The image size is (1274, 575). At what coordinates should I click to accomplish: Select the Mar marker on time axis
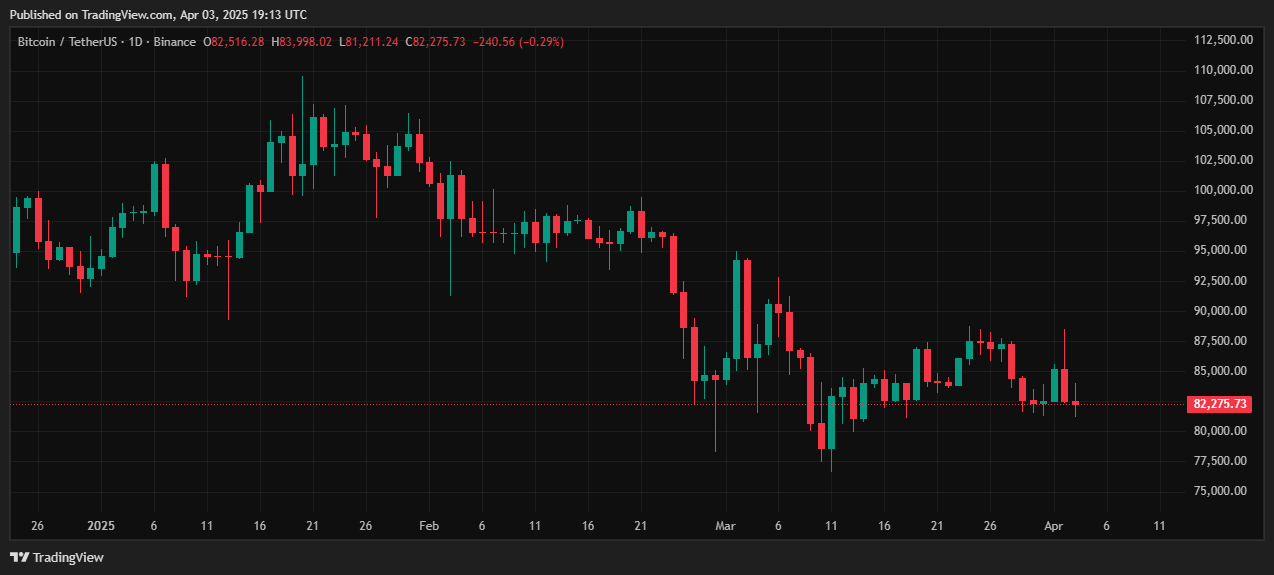click(x=726, y=526)
